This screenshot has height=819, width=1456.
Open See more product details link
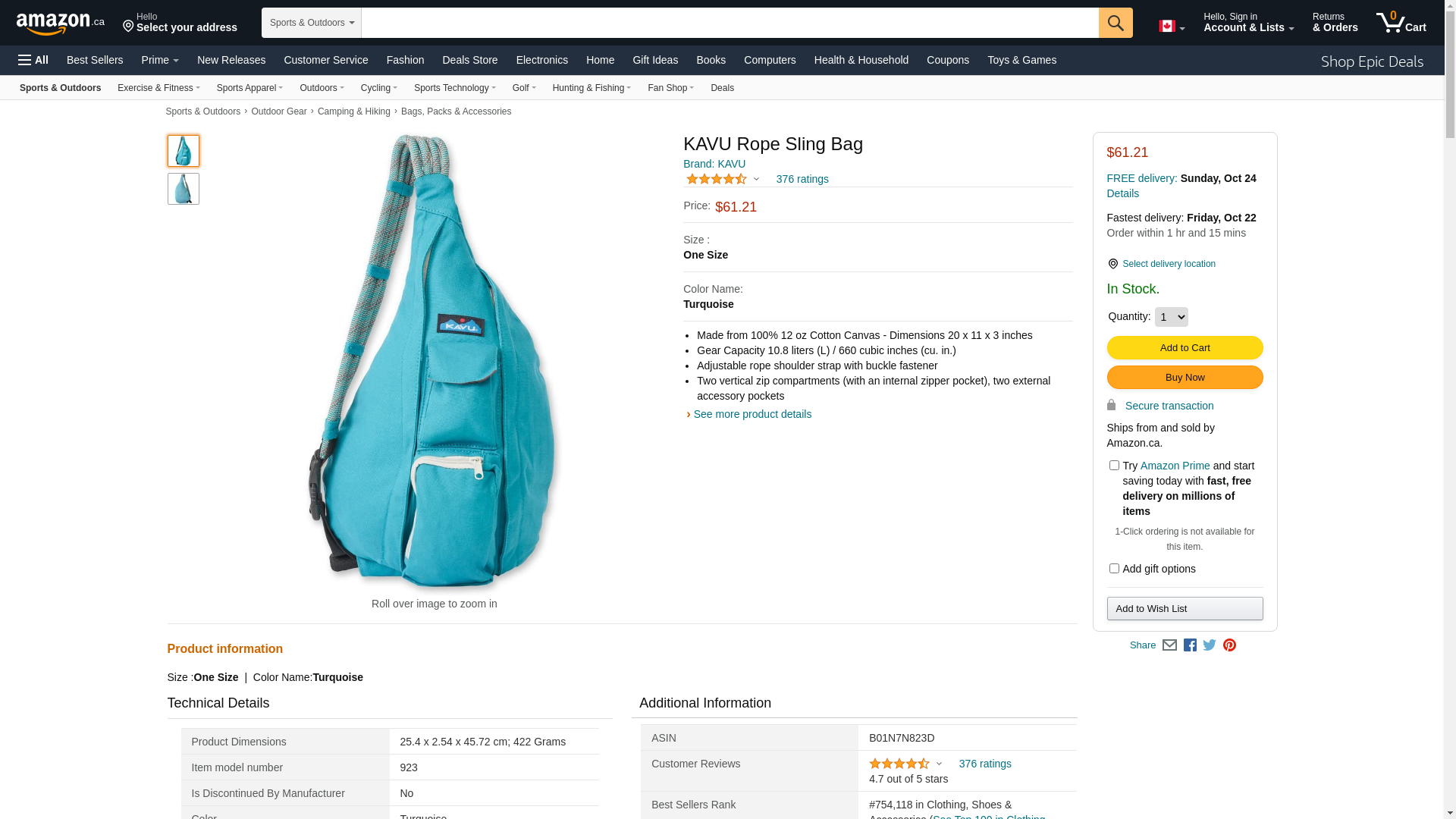tap(752, 415)
